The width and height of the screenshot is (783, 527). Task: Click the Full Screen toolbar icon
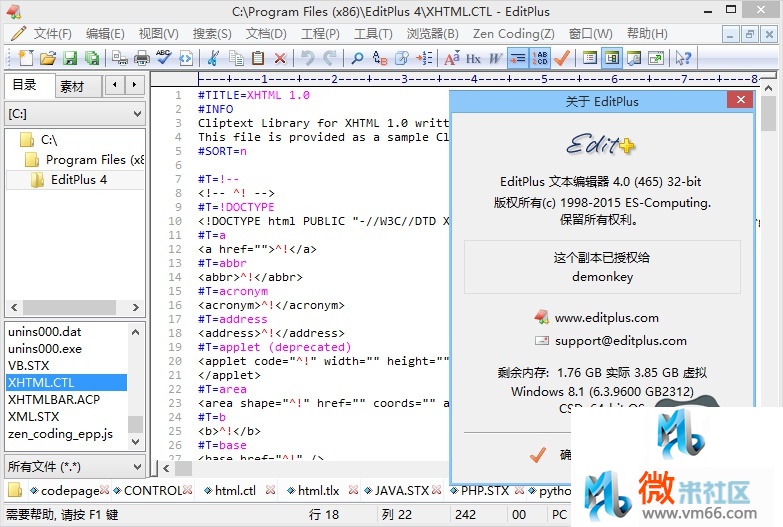click(656, 58)
